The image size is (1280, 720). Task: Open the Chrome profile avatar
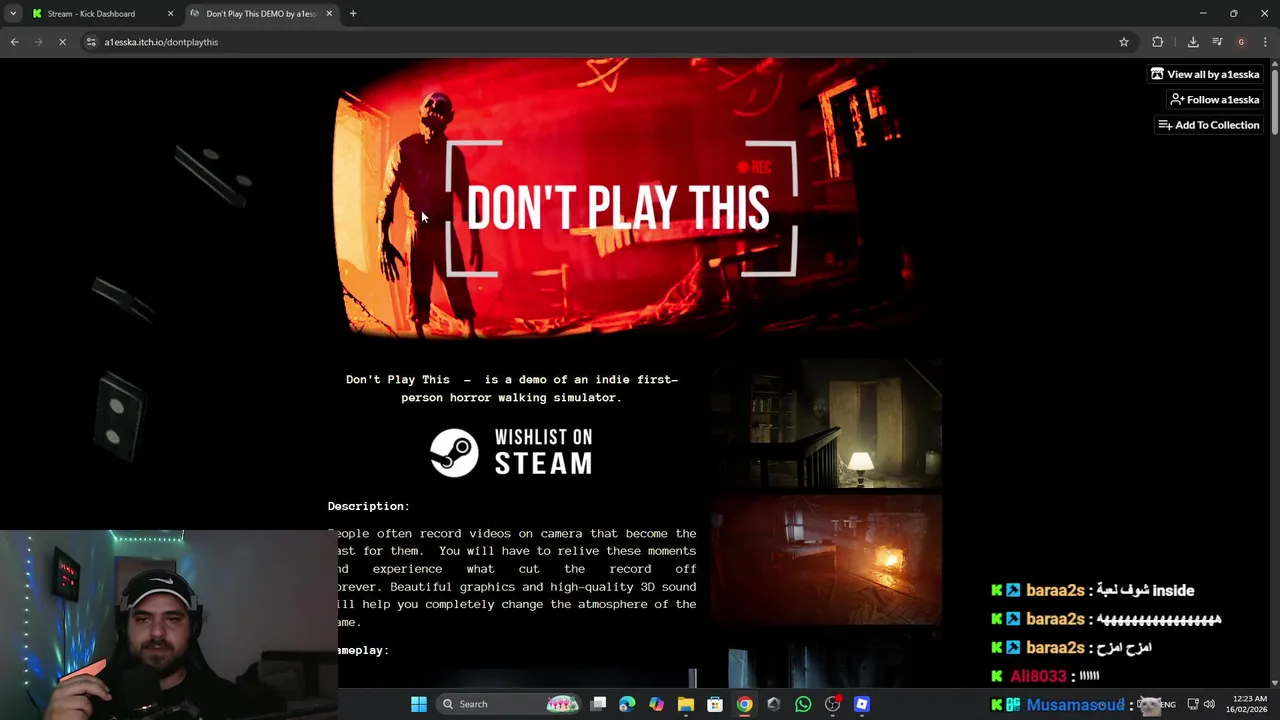coord(1241,42)
